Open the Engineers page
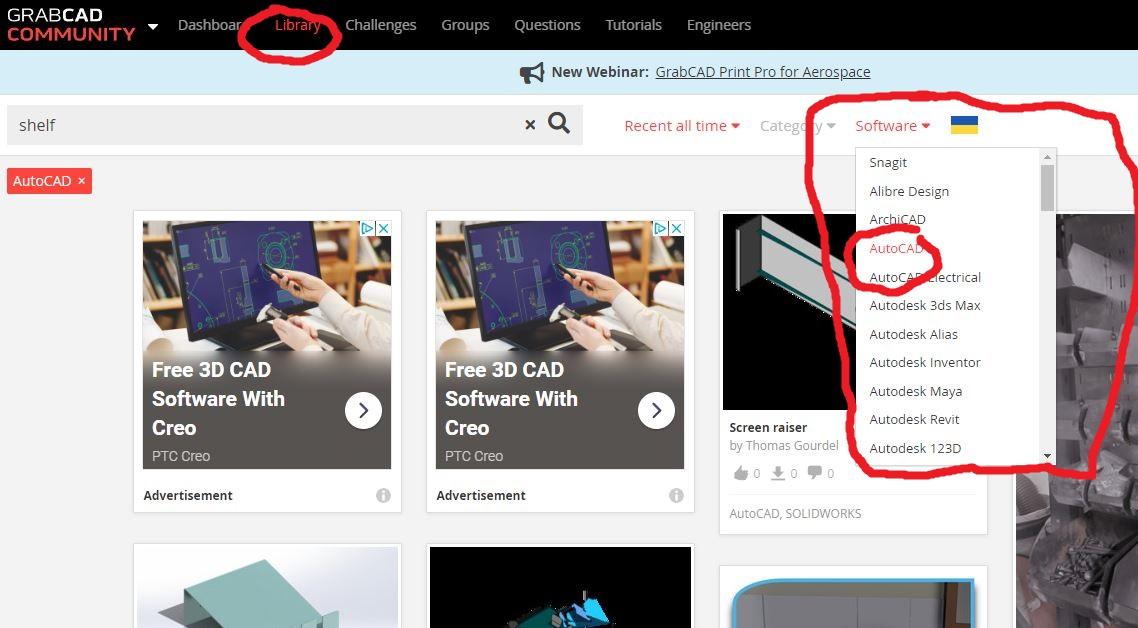This screenshot has height=628, width=1138. [719, 25]
